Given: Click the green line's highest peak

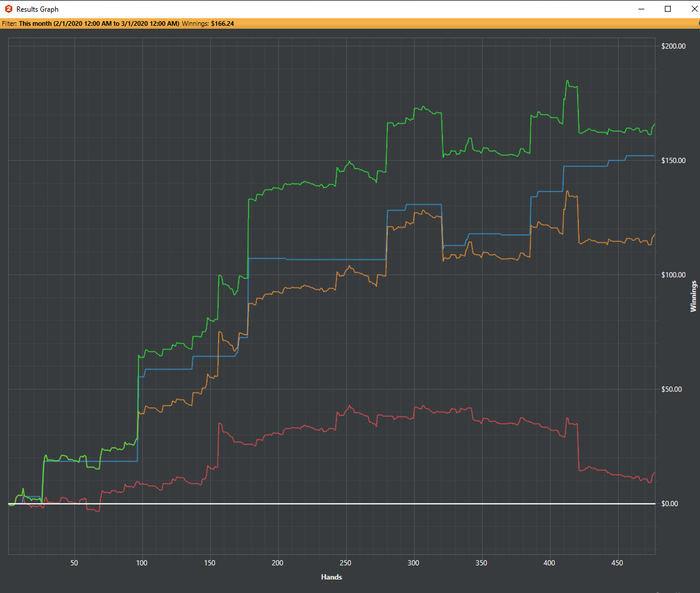Looking at the screenshot, I should tap(567, 81).
